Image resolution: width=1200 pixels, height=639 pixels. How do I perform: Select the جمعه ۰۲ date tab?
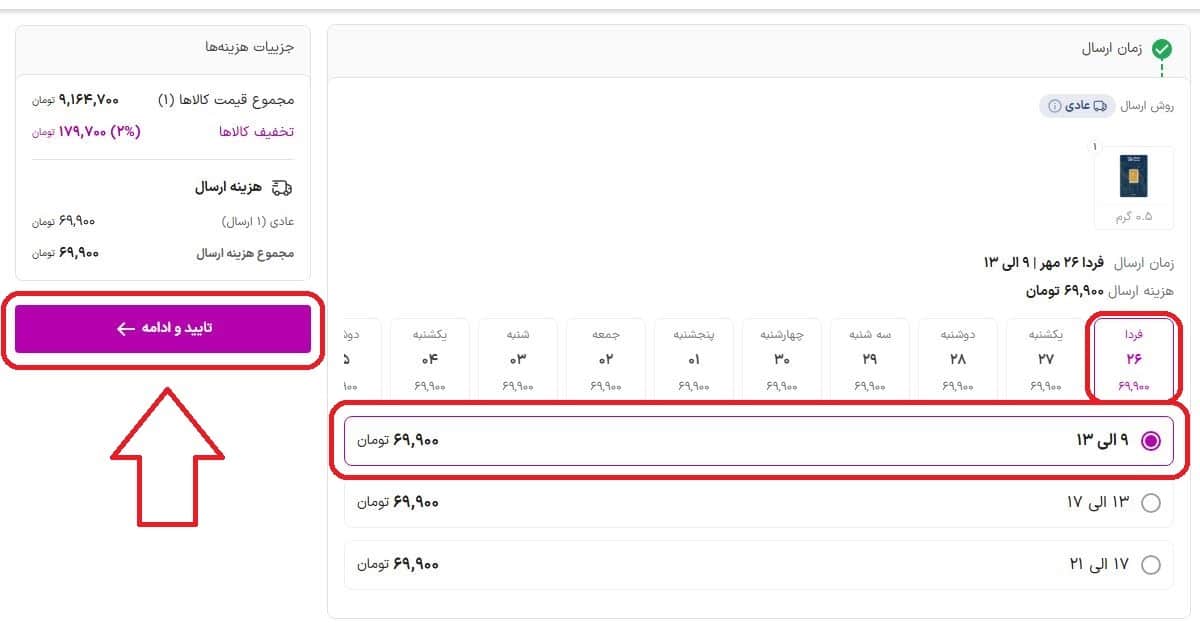pyautogui.click(x=605, y=355)
